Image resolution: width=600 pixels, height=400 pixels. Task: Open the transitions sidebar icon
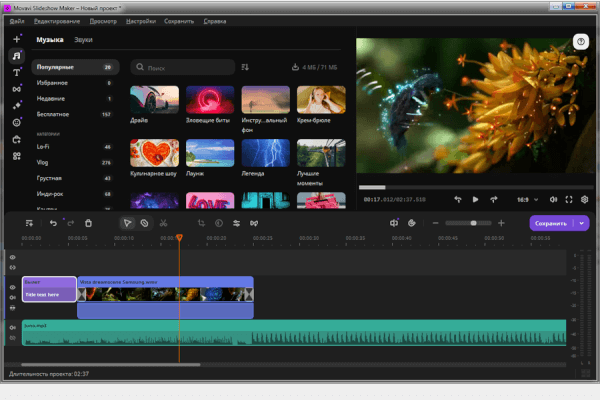tap(16, 89)
